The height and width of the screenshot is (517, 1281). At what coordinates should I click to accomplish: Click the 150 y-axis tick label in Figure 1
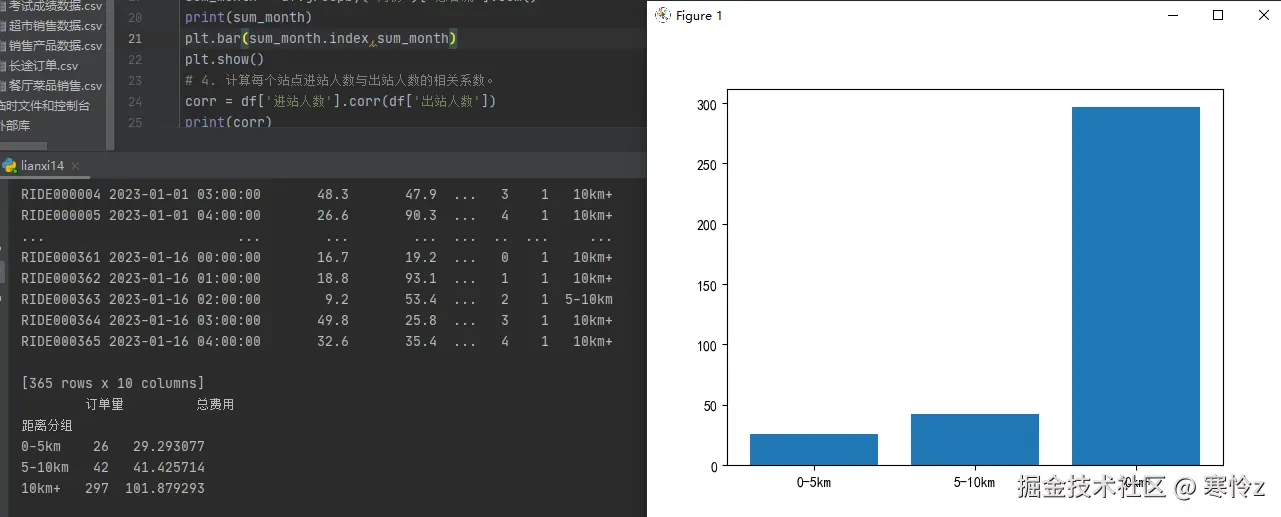709,285
